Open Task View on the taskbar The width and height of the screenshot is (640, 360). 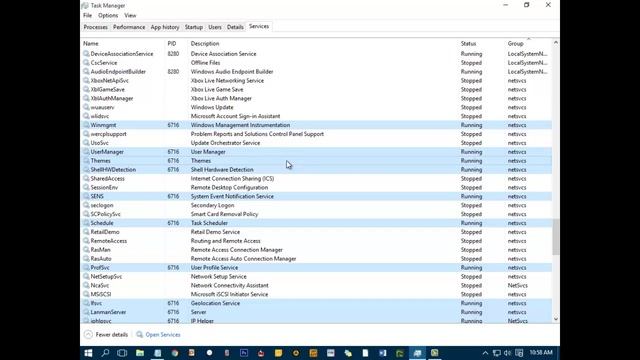122,353
